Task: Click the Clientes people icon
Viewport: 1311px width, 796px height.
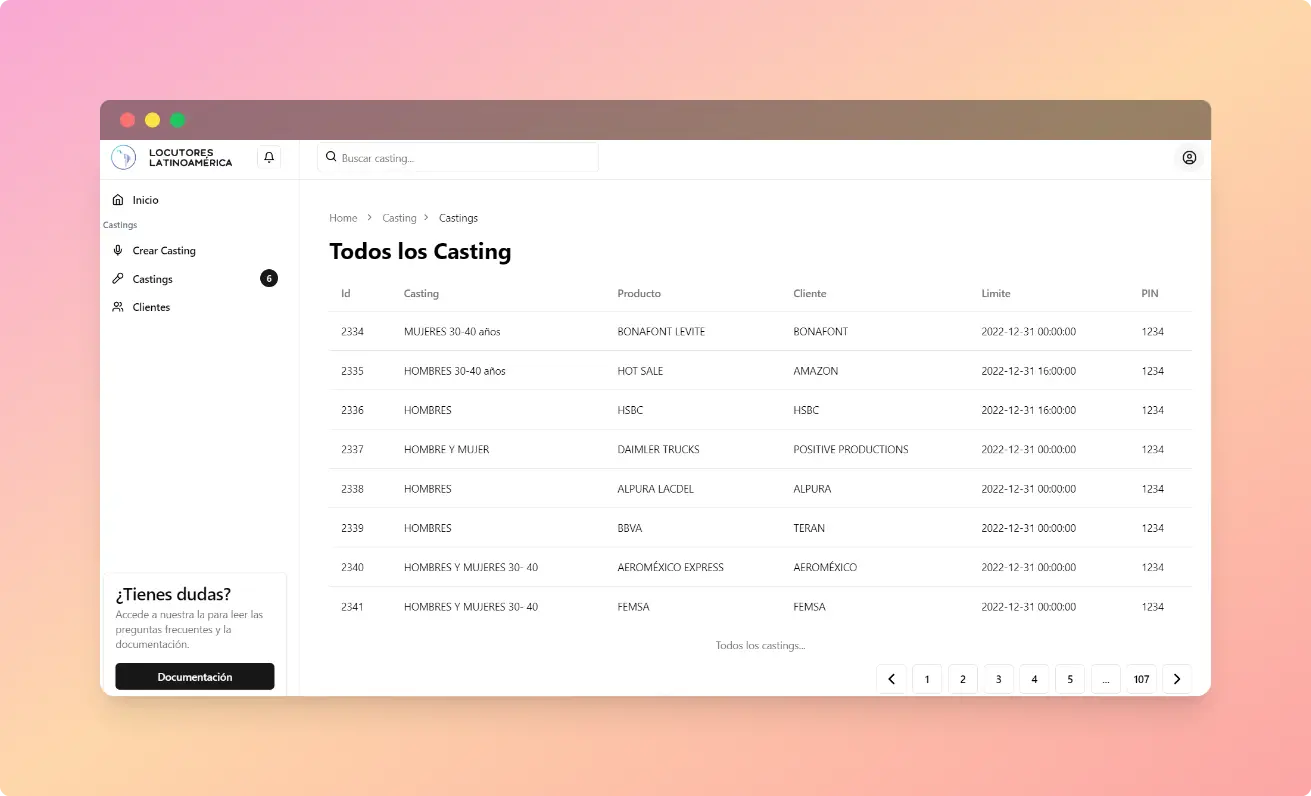Action: (x=118, y=307)
